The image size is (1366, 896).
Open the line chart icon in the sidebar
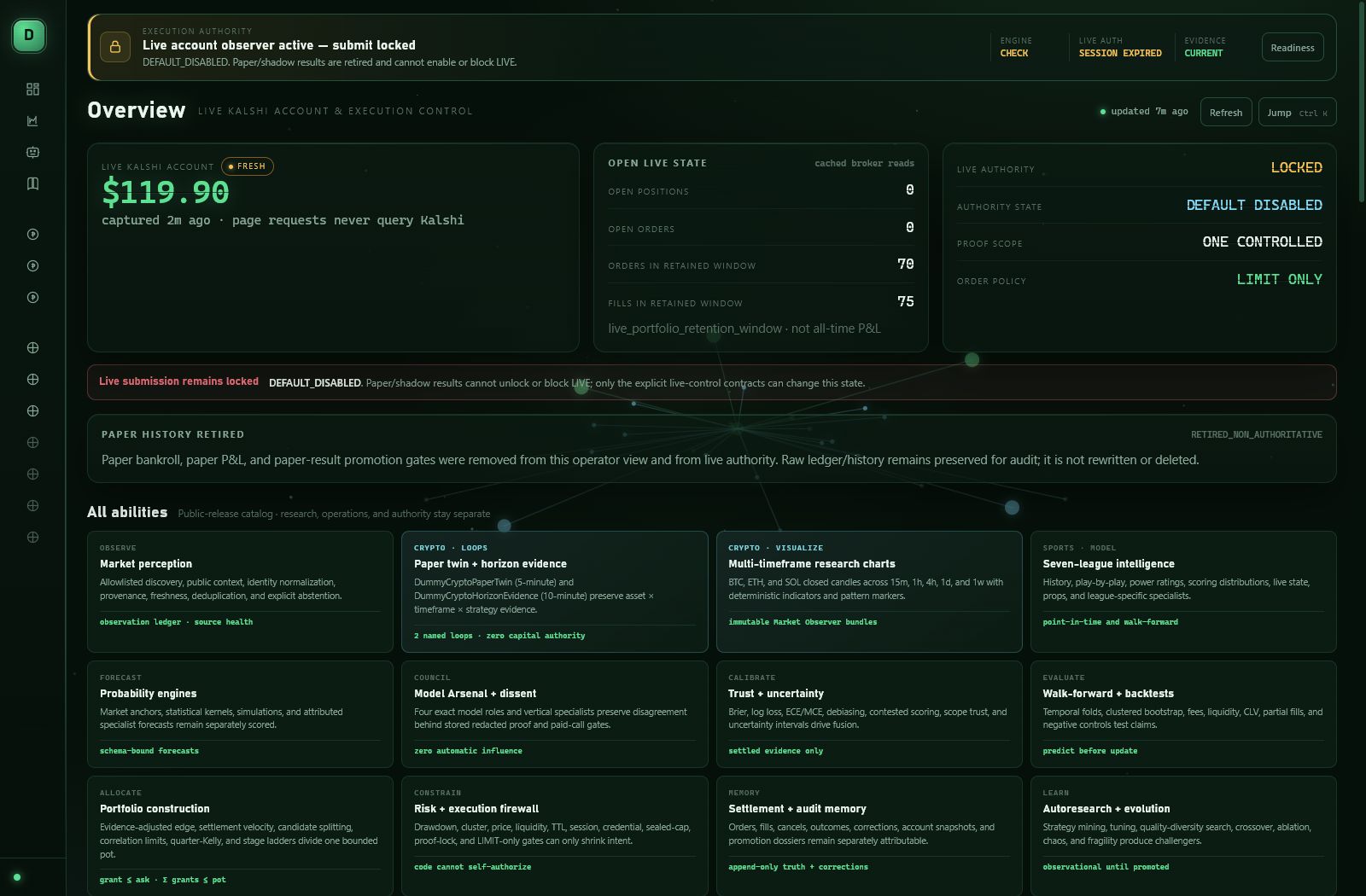click(x=32, y=120)
